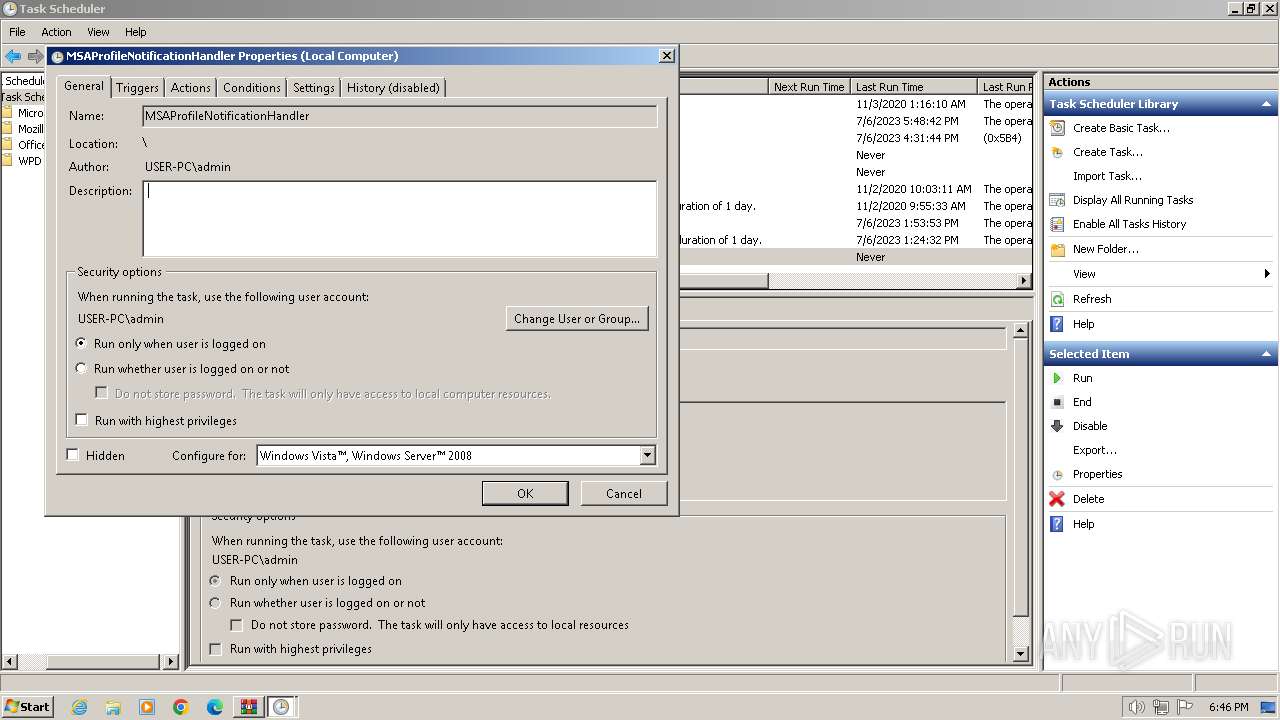Switch to the Triggers tab
The image size is (1280, 720).
pos(137,88)
